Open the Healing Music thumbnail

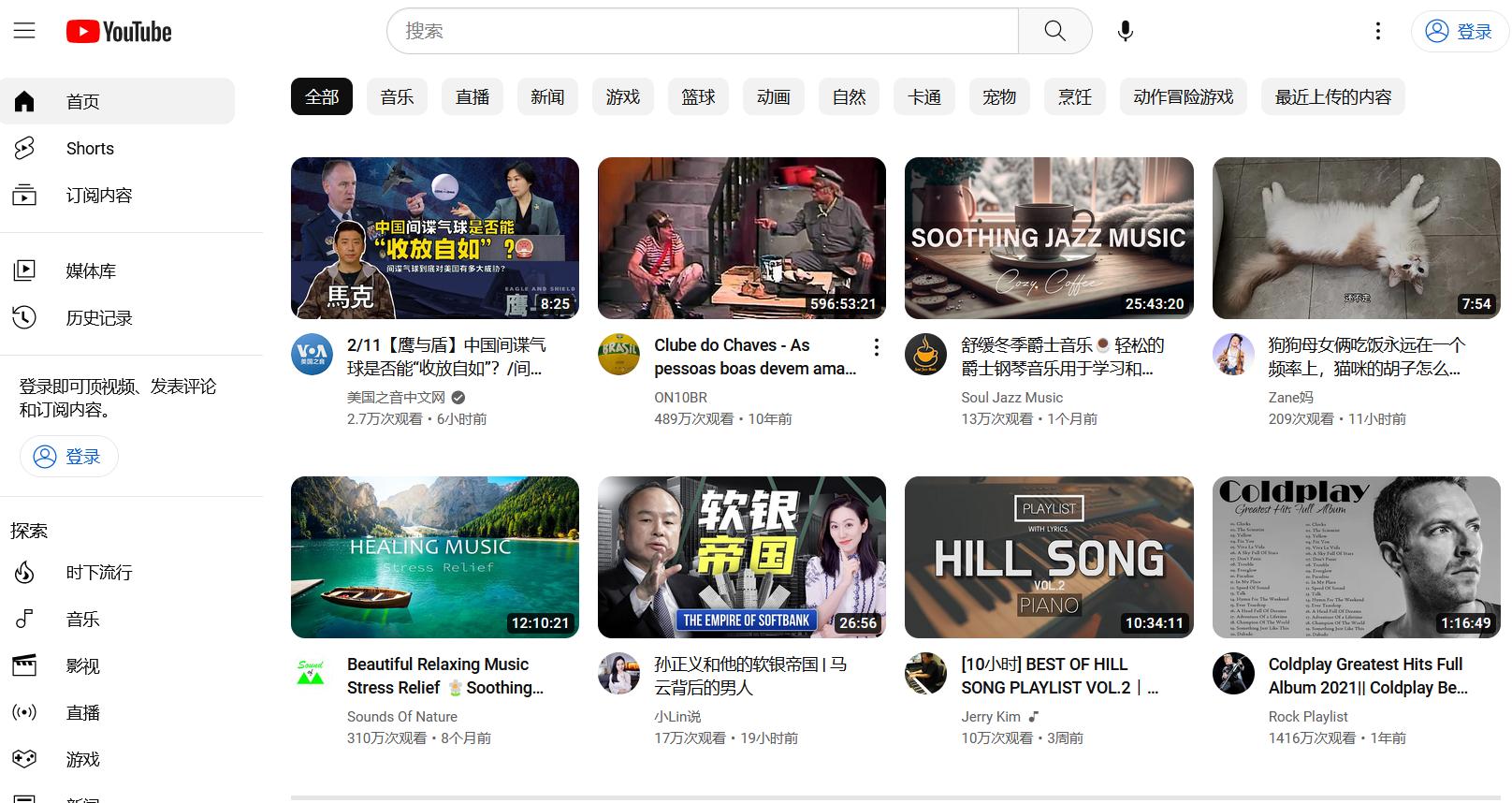[x=435, y=557]
